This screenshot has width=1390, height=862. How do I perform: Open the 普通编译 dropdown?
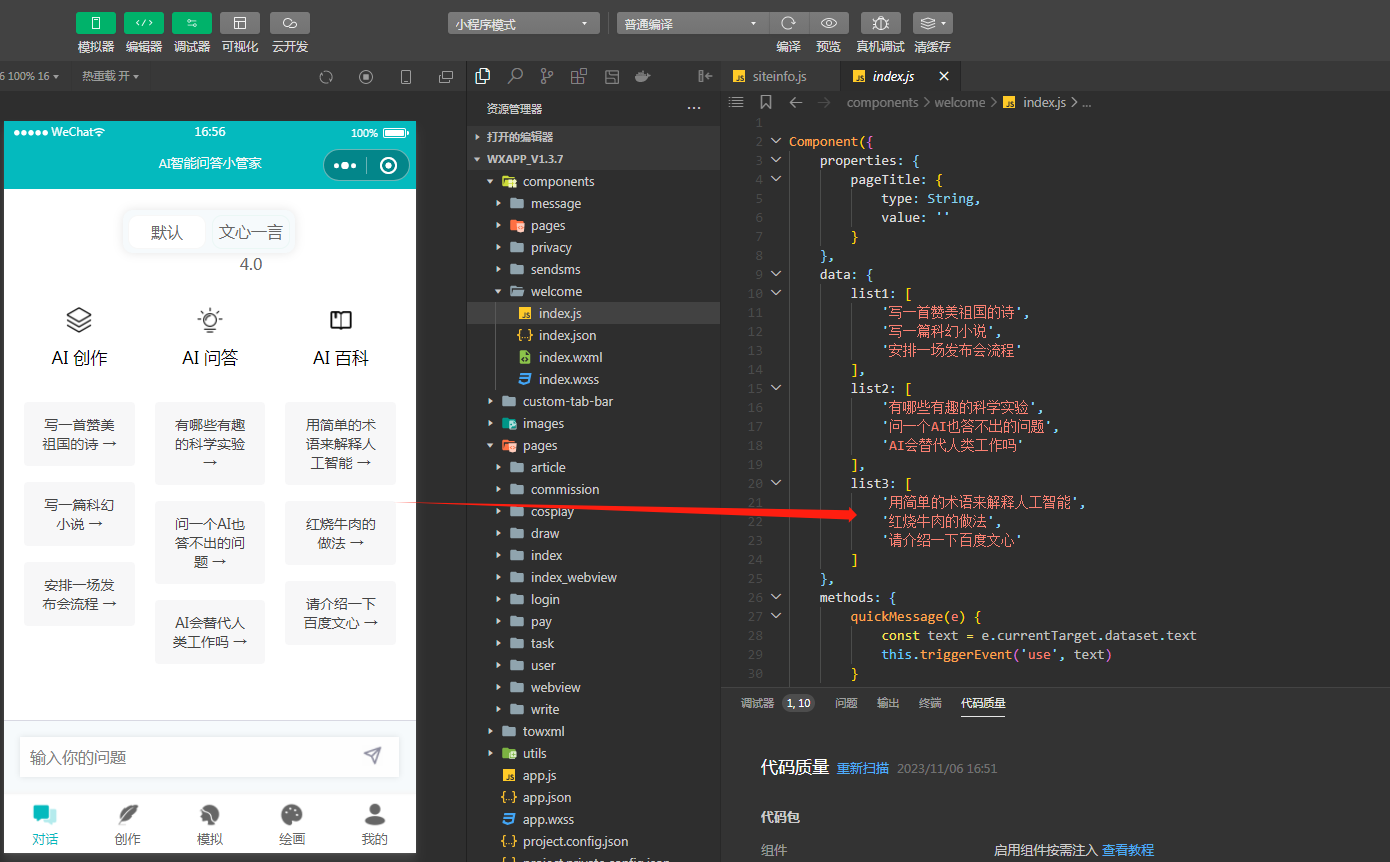tap(693, 23)
